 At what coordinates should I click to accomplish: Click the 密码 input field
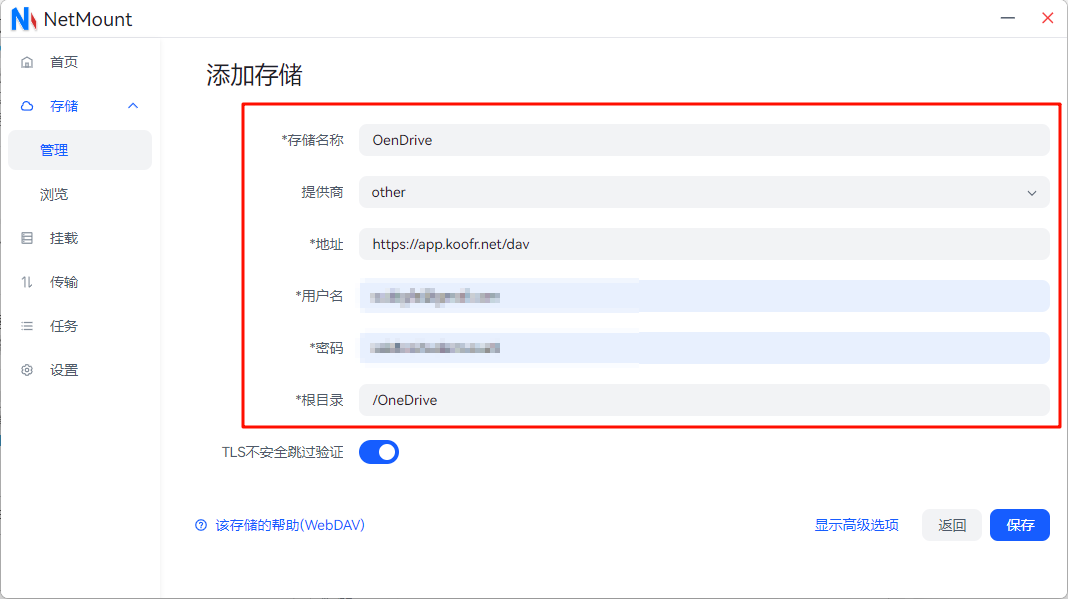[x=704, y=348]
